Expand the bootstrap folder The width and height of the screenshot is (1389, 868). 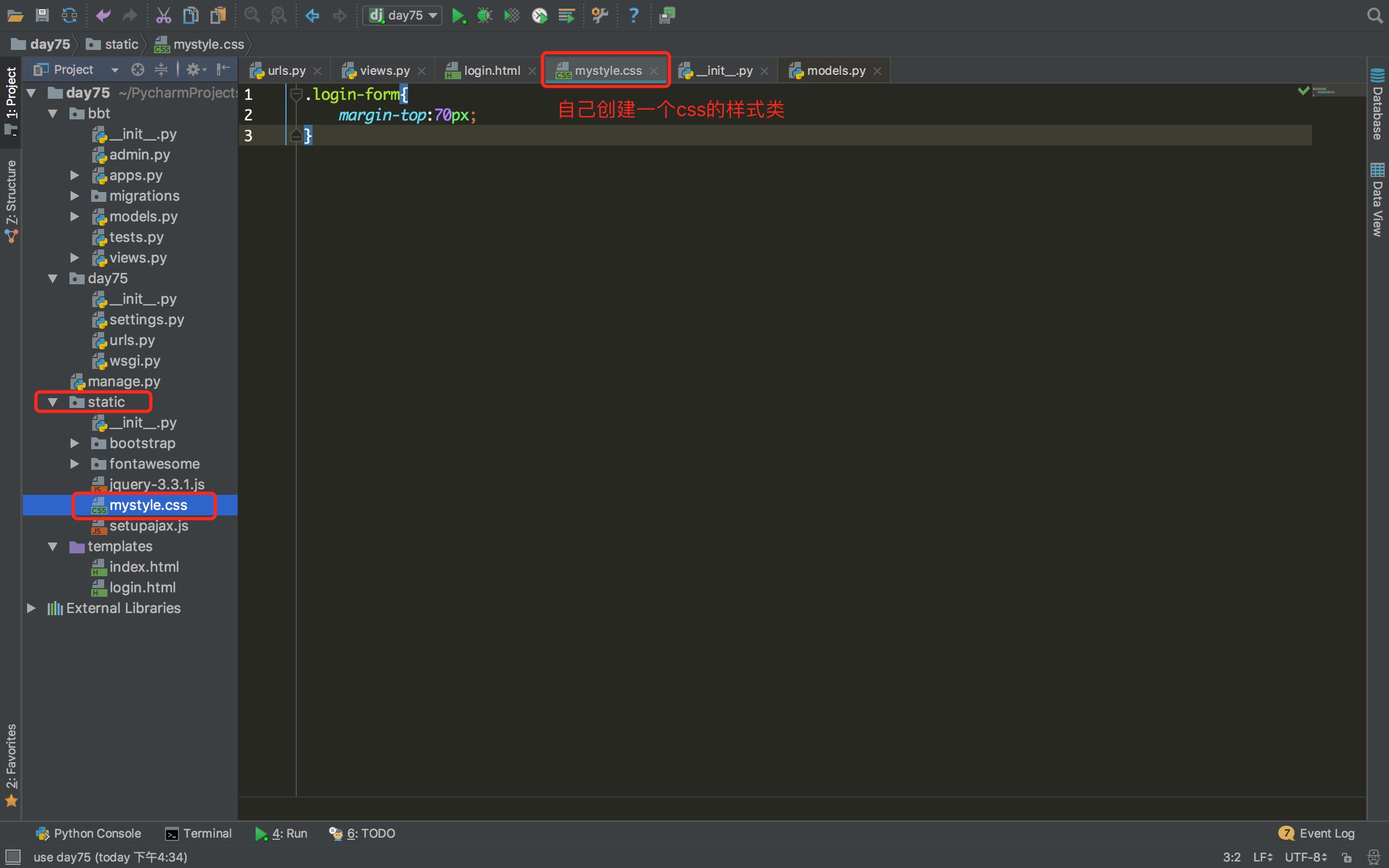pos(75,443)
